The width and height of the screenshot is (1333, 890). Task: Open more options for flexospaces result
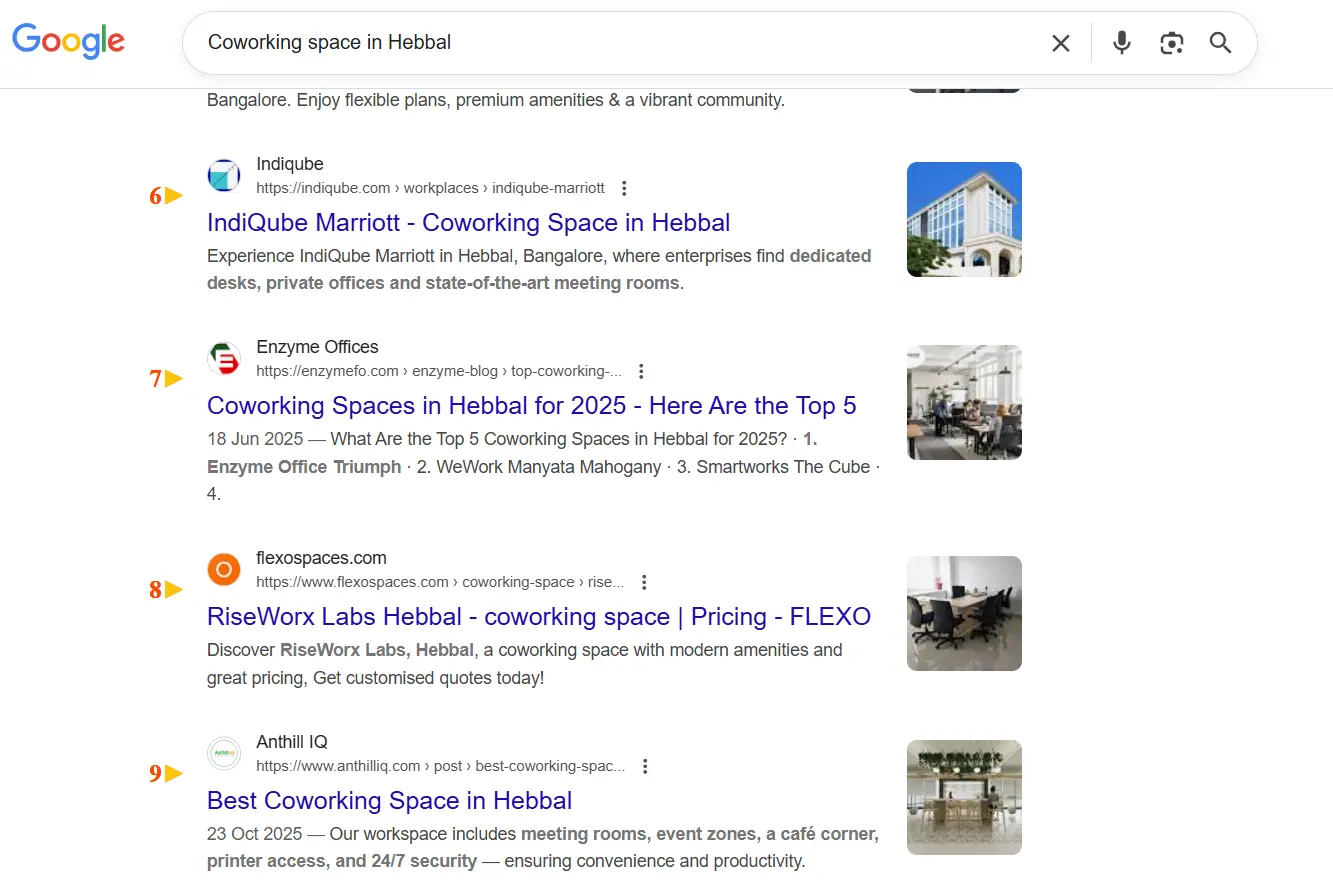coord(645,582)
